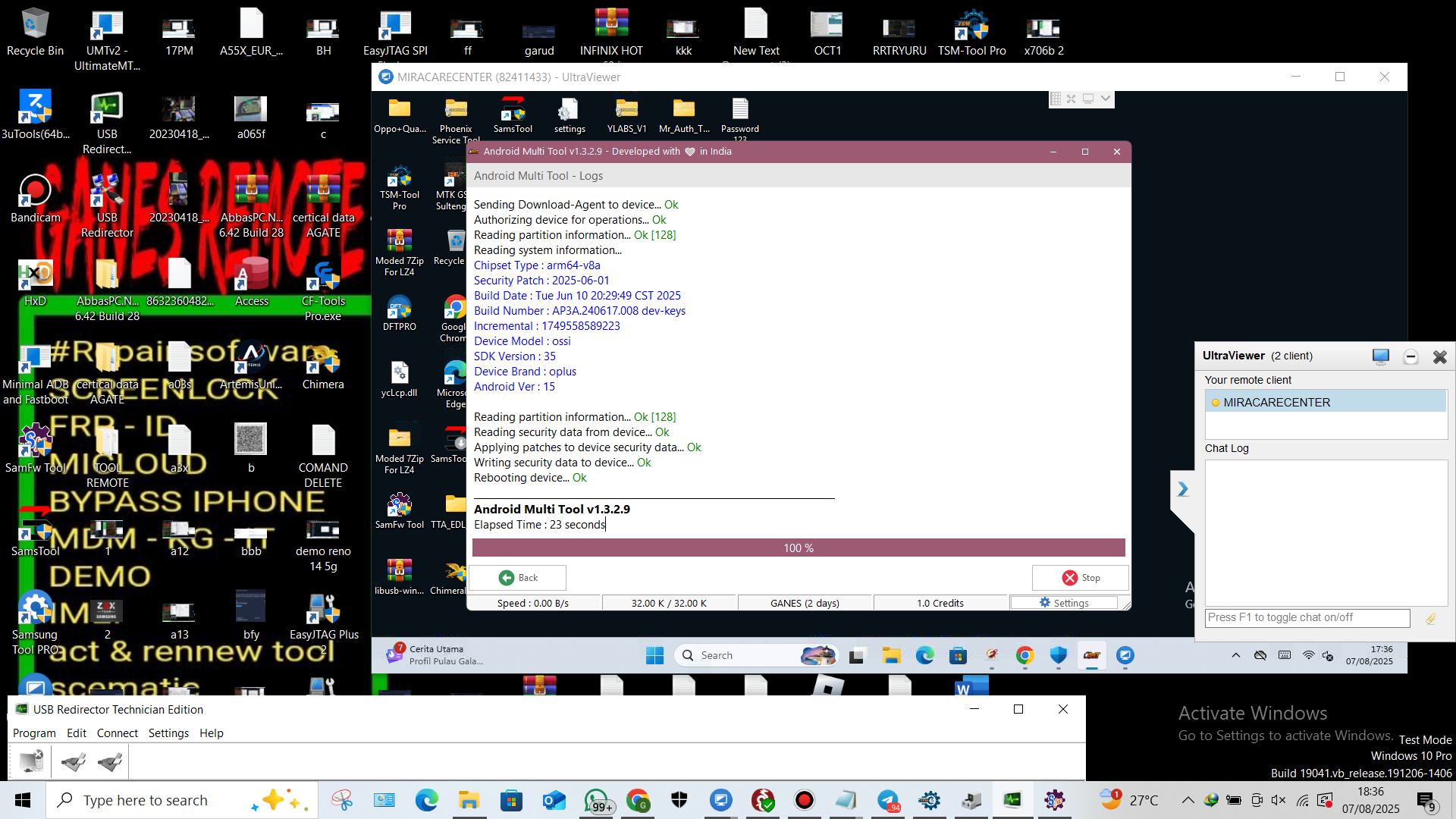Open Help menu in USB Redirector
Image resolution: width=1456 pixels, height=819 pixels.
coord(212,733)
